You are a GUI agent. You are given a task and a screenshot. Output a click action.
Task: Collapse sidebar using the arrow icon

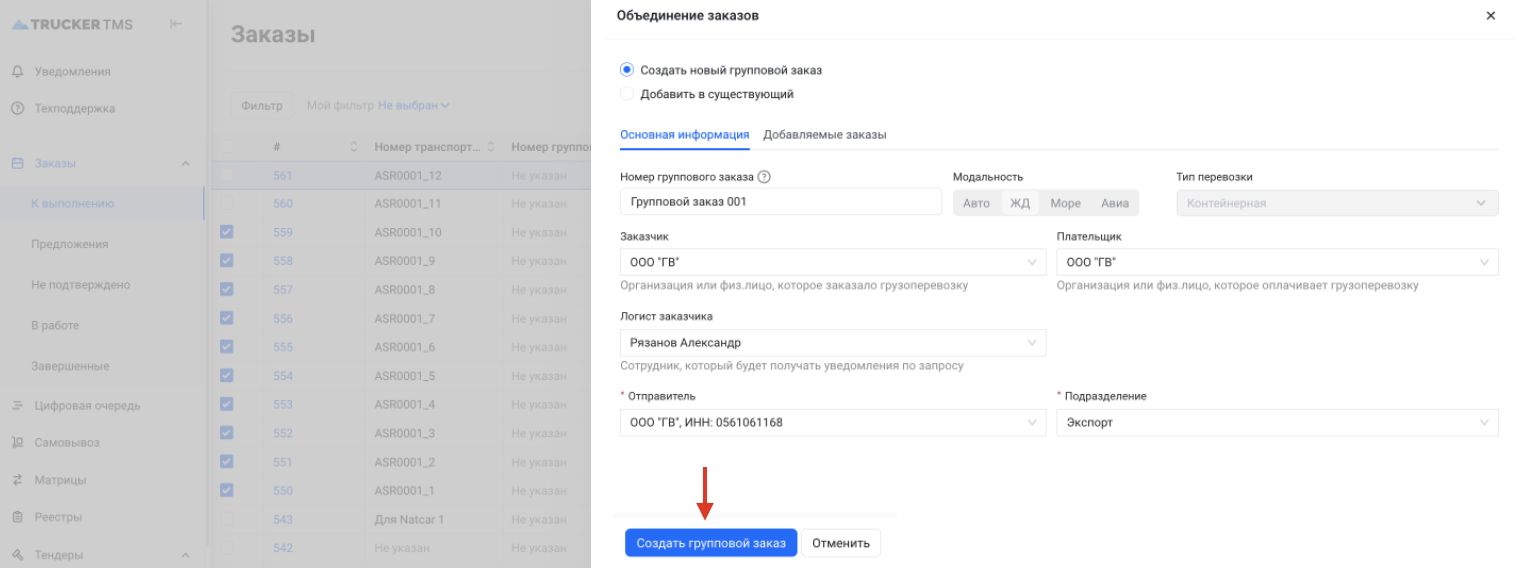pos(176,24)
